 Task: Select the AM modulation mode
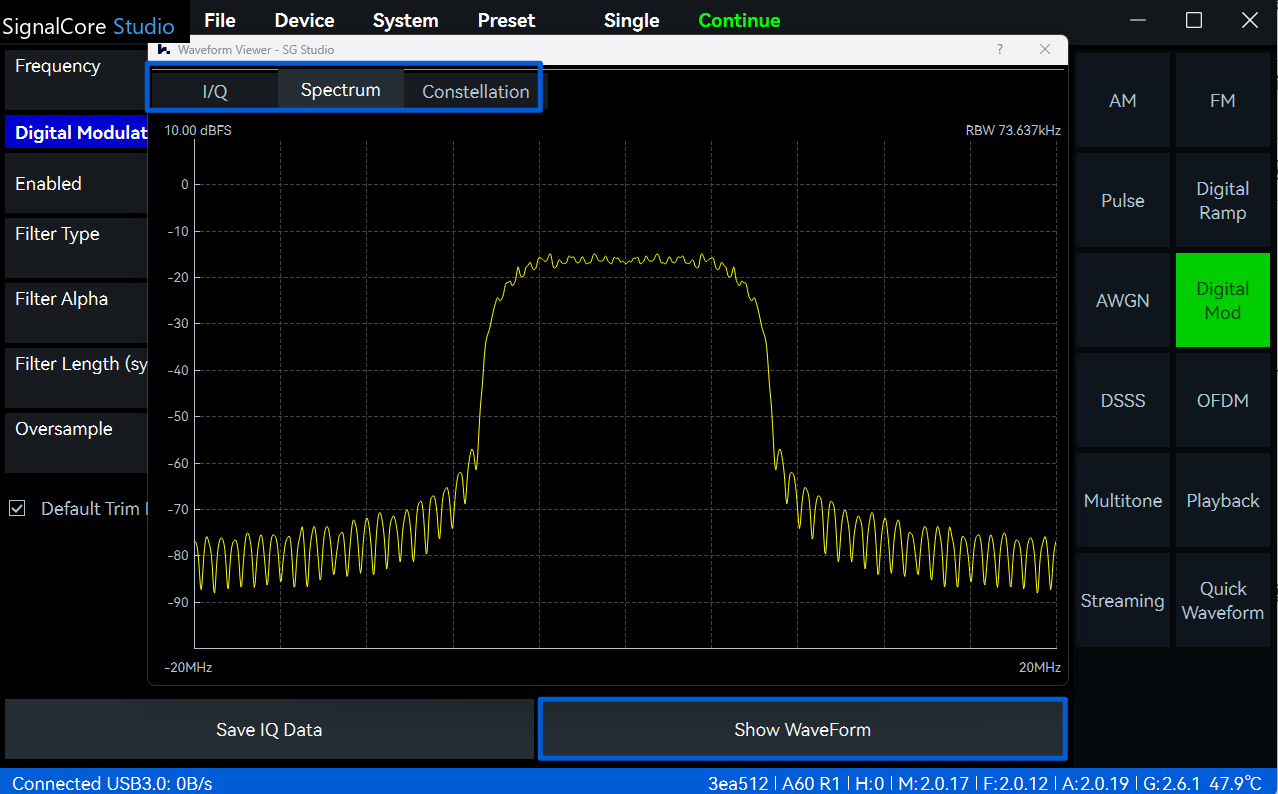pos(1123,100)
